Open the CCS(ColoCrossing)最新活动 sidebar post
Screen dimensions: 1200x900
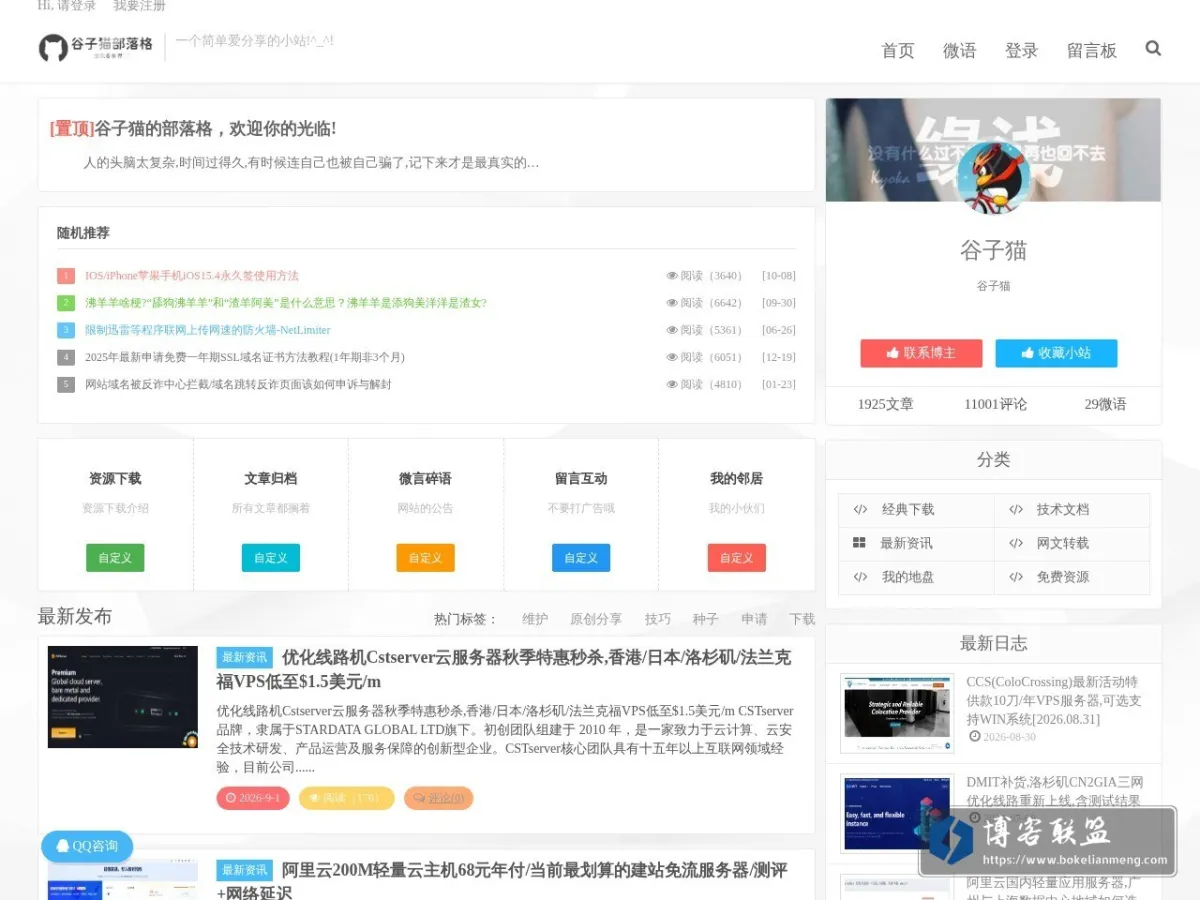click(x=1054, y=700)
